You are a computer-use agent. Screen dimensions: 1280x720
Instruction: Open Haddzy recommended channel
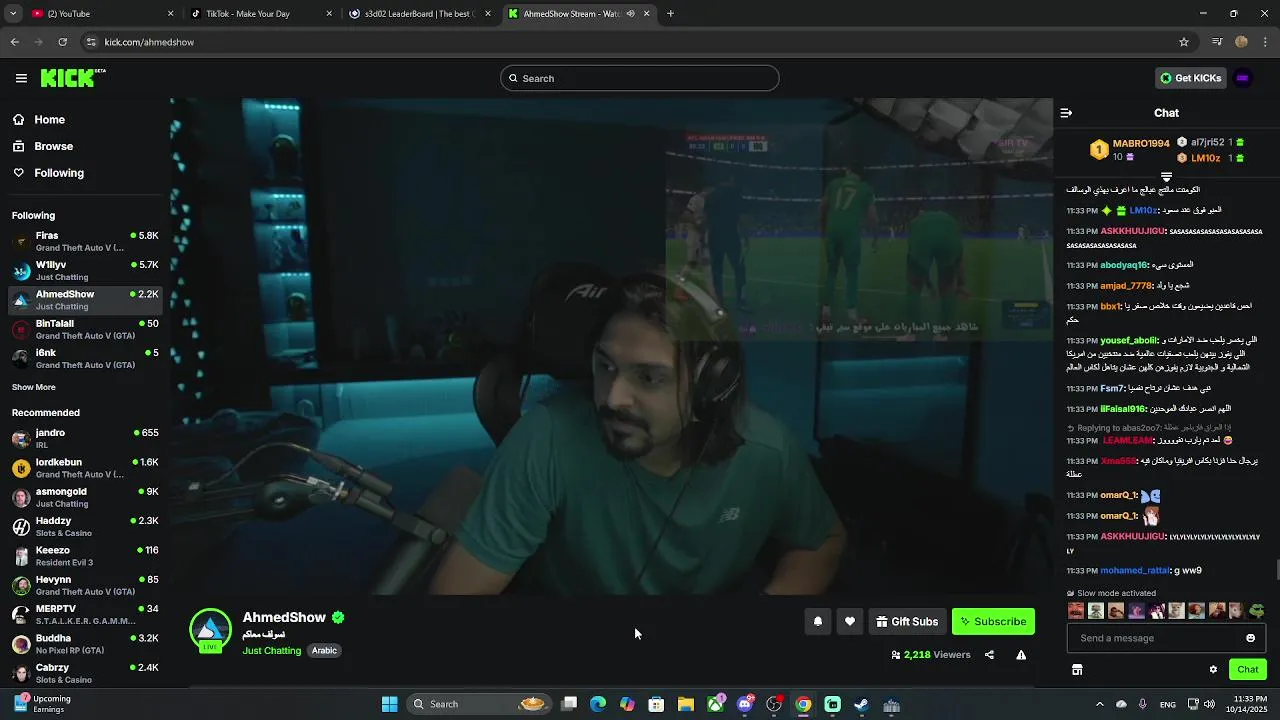[85, 526]
